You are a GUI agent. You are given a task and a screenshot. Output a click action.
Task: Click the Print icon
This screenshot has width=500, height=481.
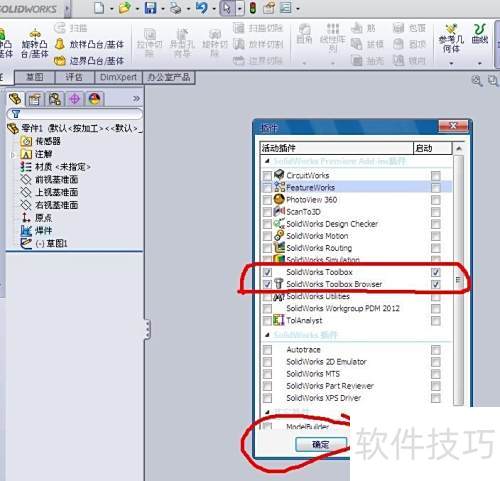175,8
